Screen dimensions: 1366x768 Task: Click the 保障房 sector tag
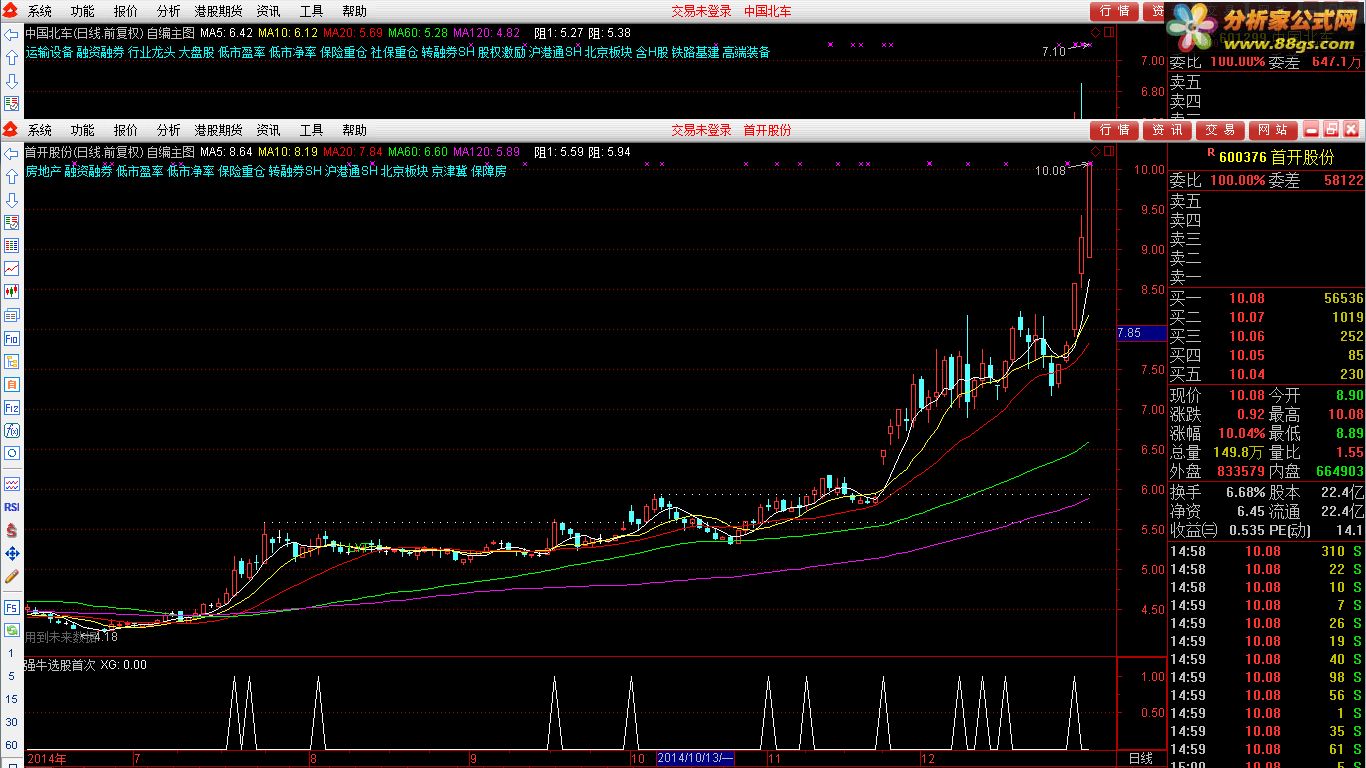[x=489, y=172]
